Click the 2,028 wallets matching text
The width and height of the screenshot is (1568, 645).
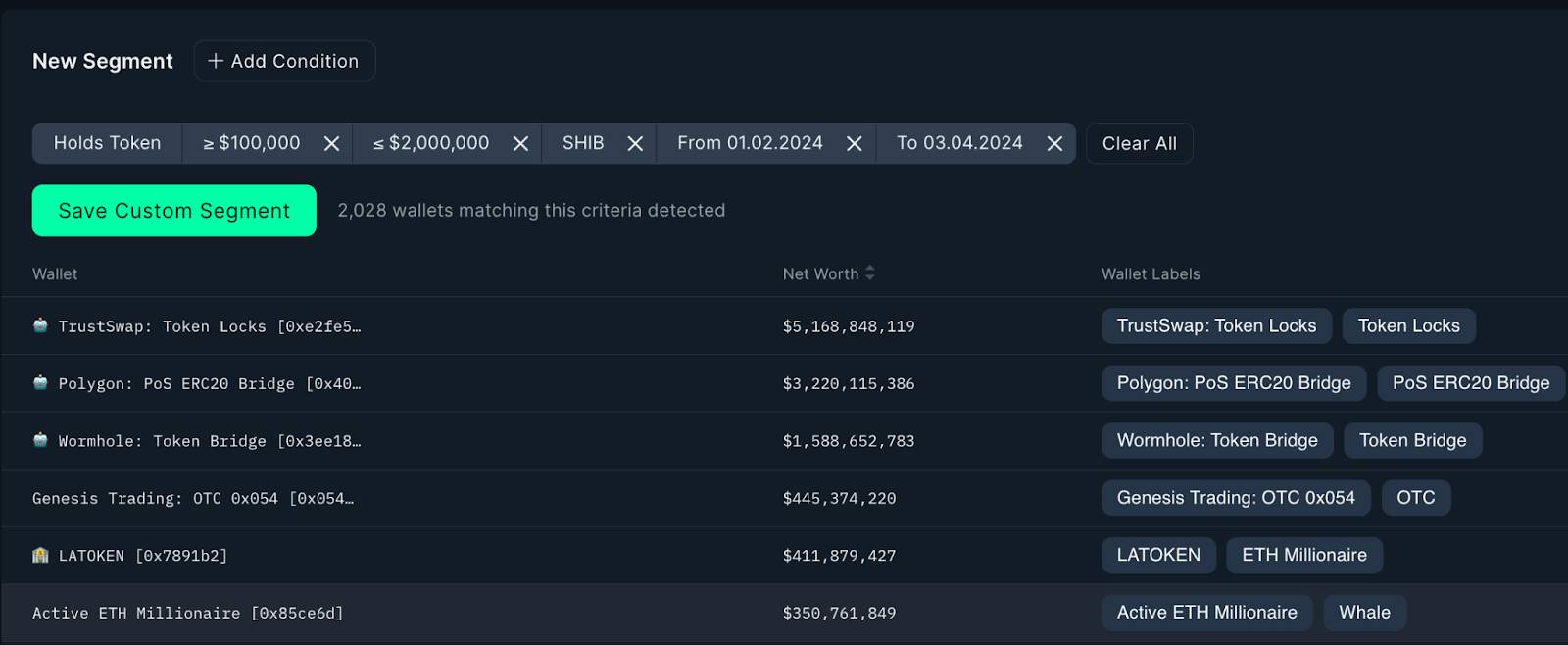[531, 210]
